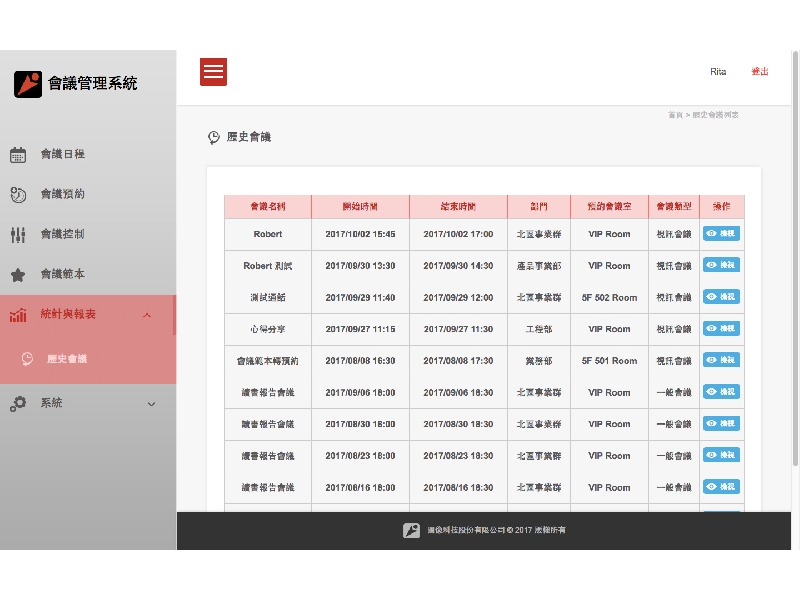Viewport: 800px width, 600px height.
Task: Click the 會議控制 sliders icon
Action: point(18,234)
